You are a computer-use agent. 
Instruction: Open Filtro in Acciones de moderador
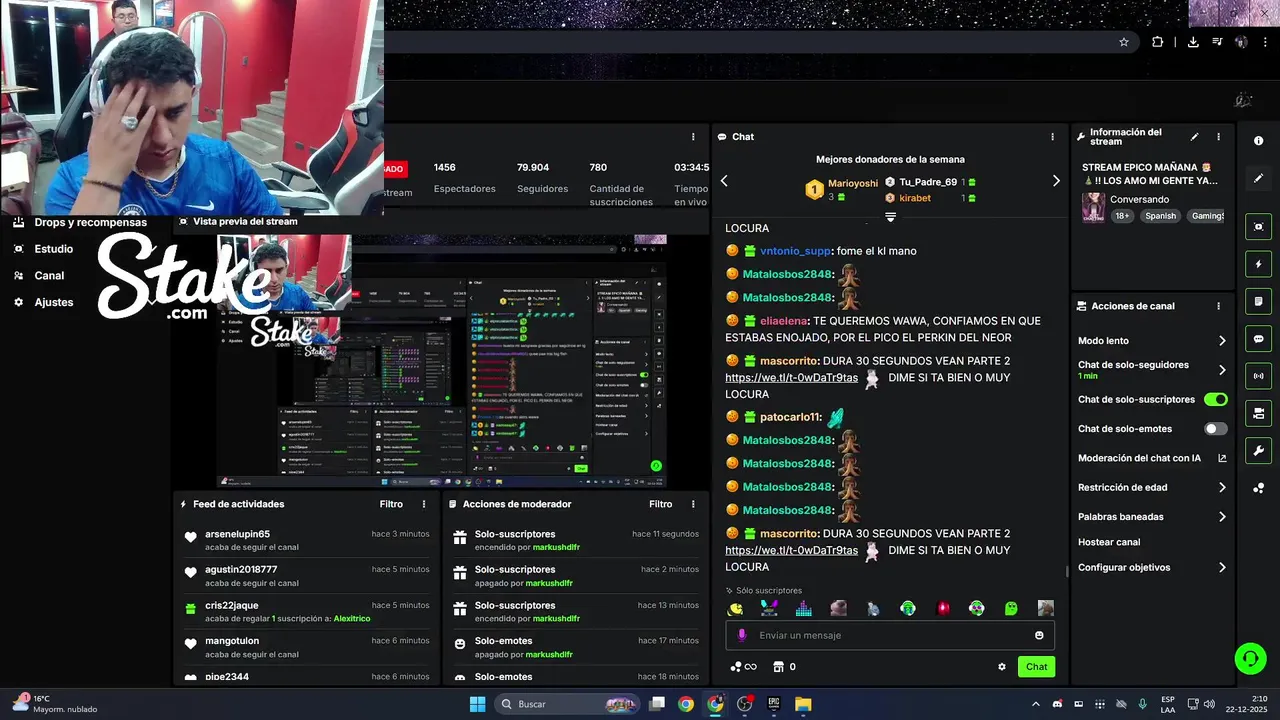(660, 504)
